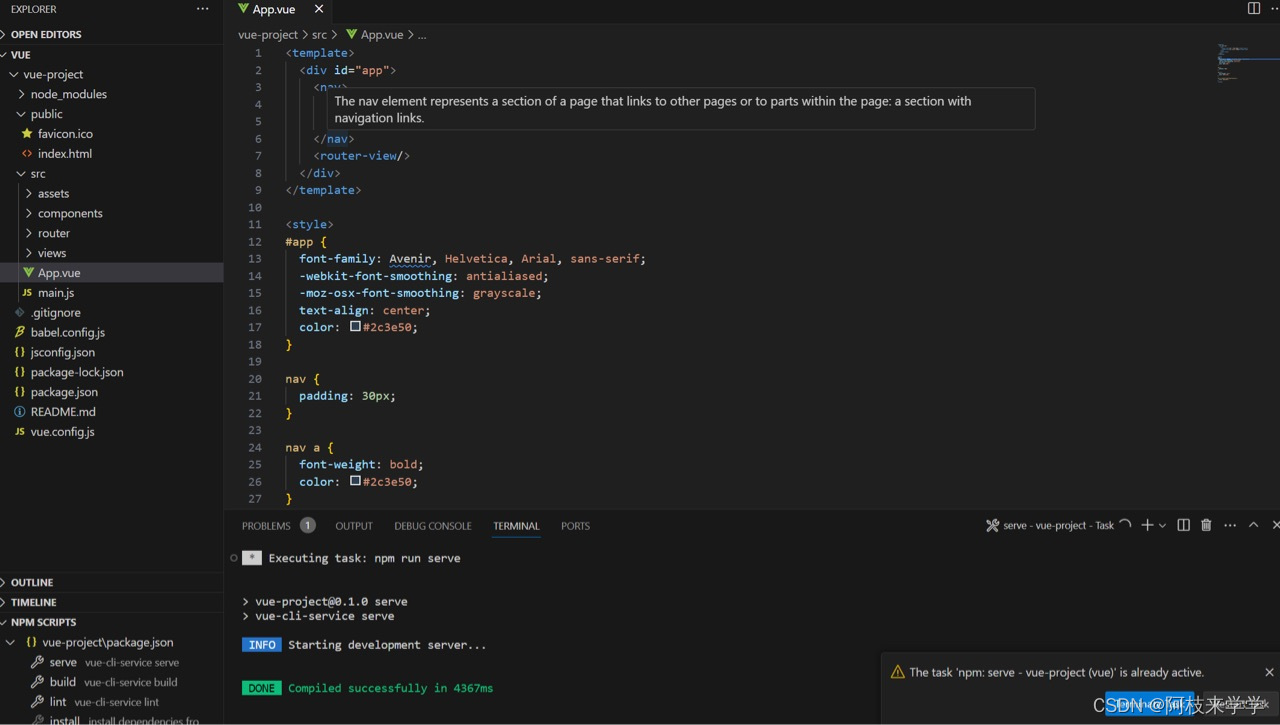Open the color picker on line 17 swatch
1280x725 pixels.
point(355,327)
